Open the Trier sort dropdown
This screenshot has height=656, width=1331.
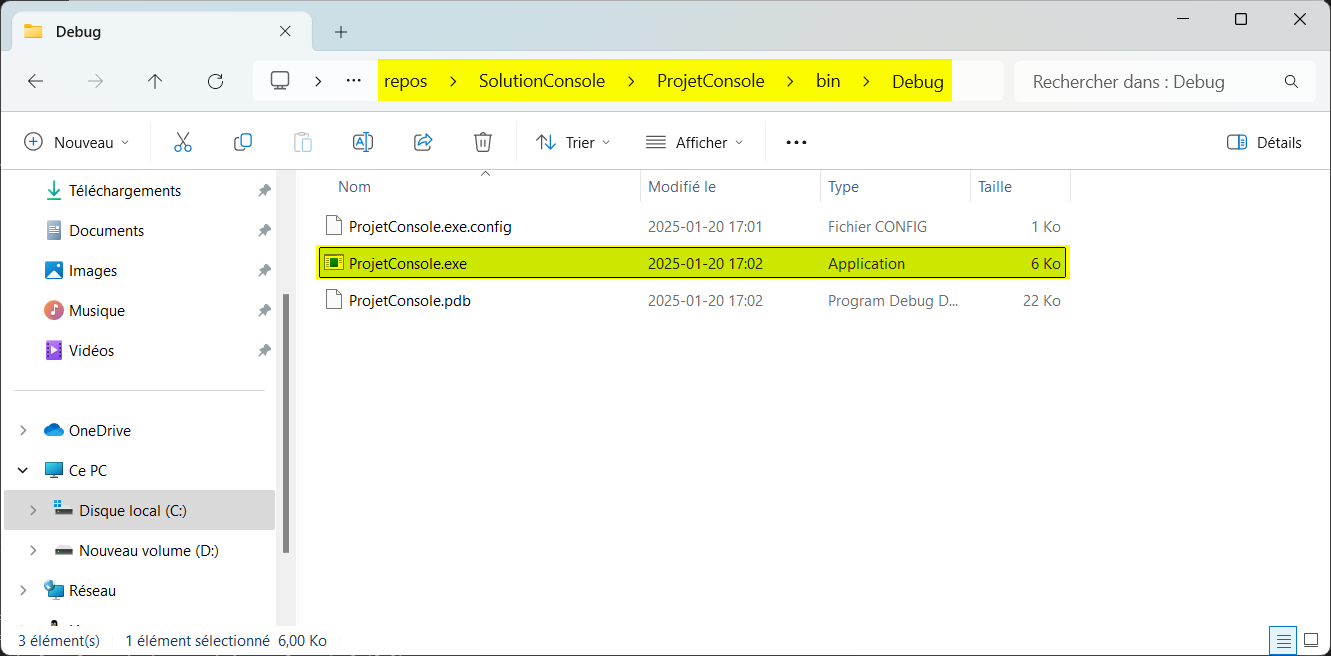pyautogui.click(x=573, y=142)
